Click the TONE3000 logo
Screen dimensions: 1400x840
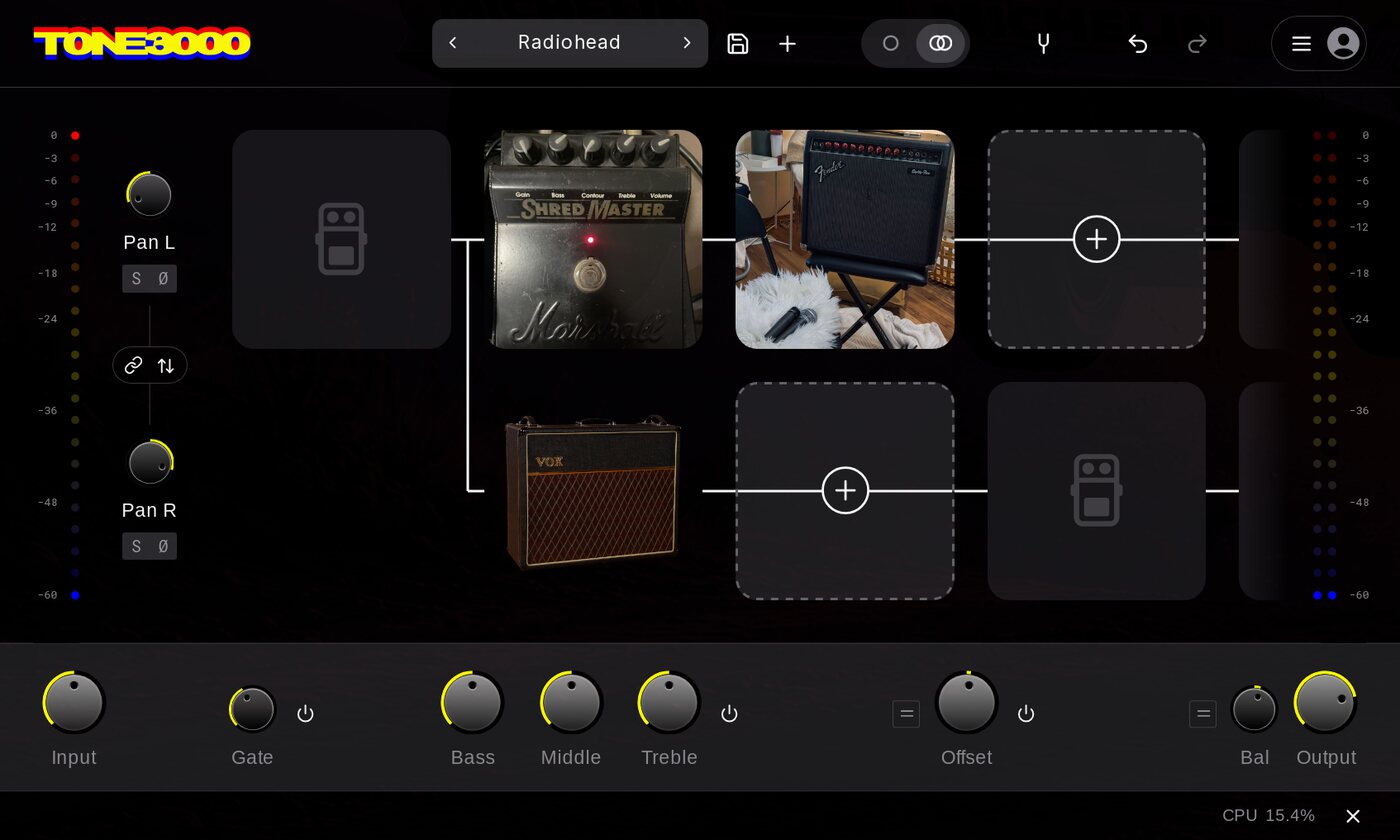(x=142, y=43)
